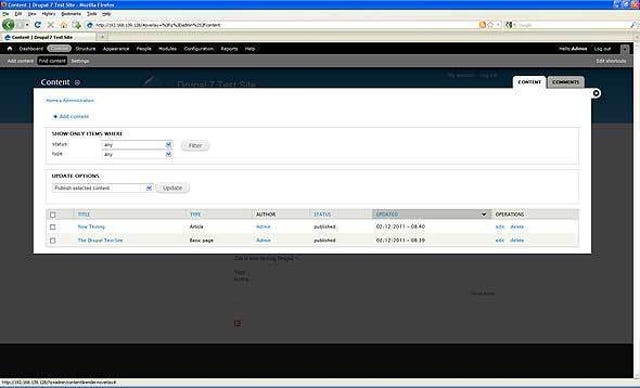This screenshot has width=640, height=388.
Task: Sort by Updated column header
Action: (x=387, y=214)
